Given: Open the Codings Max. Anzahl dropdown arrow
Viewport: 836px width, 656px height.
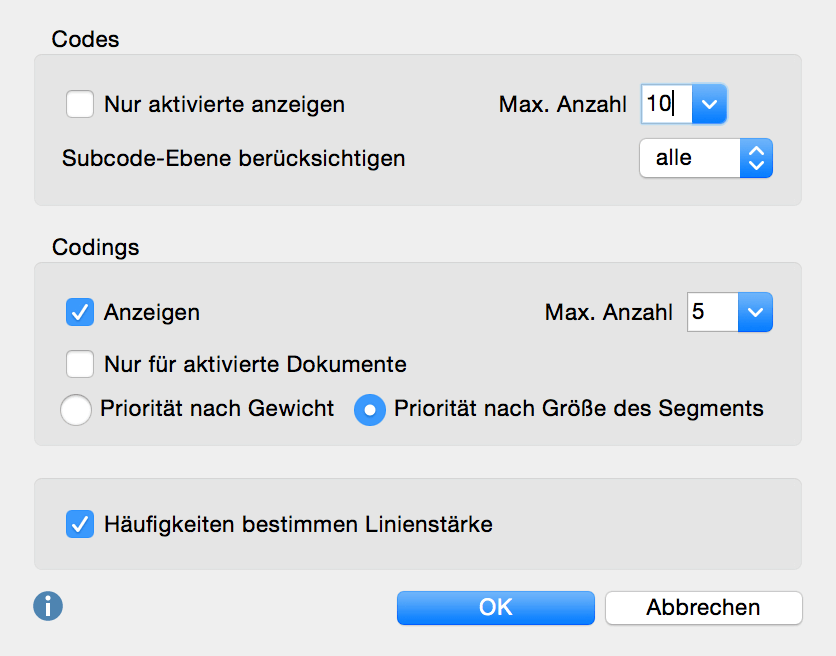Looking at the screenshot, I should click(x=755, y=312).
